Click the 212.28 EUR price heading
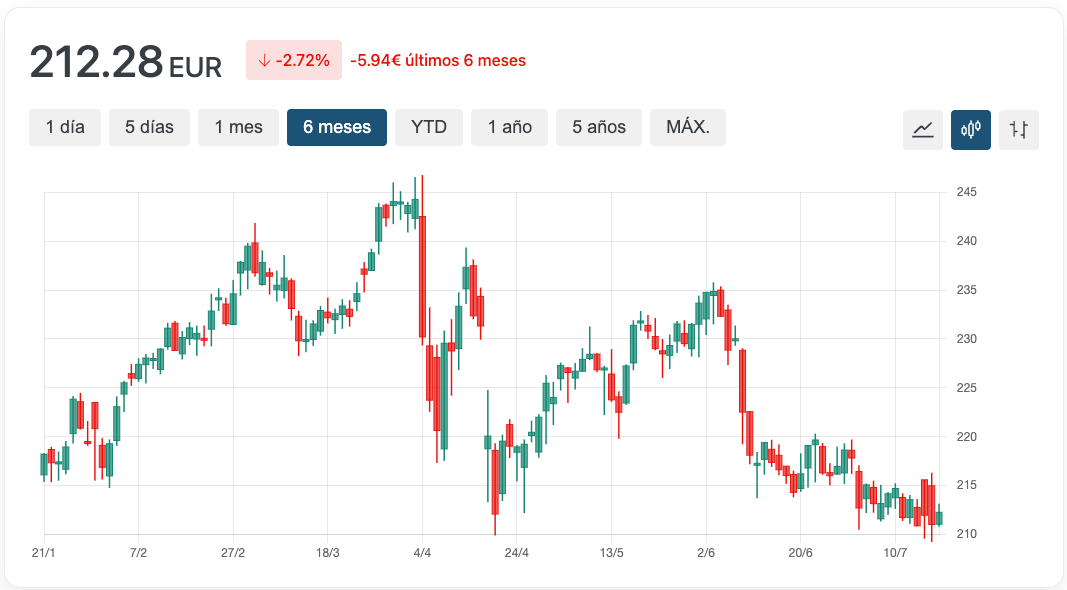Viewport: 1067px width, 590px height. (x=126, y=62)
